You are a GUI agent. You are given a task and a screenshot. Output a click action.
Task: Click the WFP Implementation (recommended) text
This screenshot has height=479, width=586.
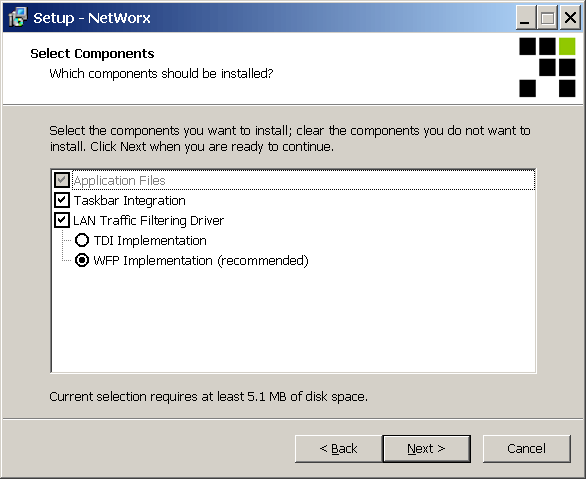pyautogui.click(x=201, y=260)
